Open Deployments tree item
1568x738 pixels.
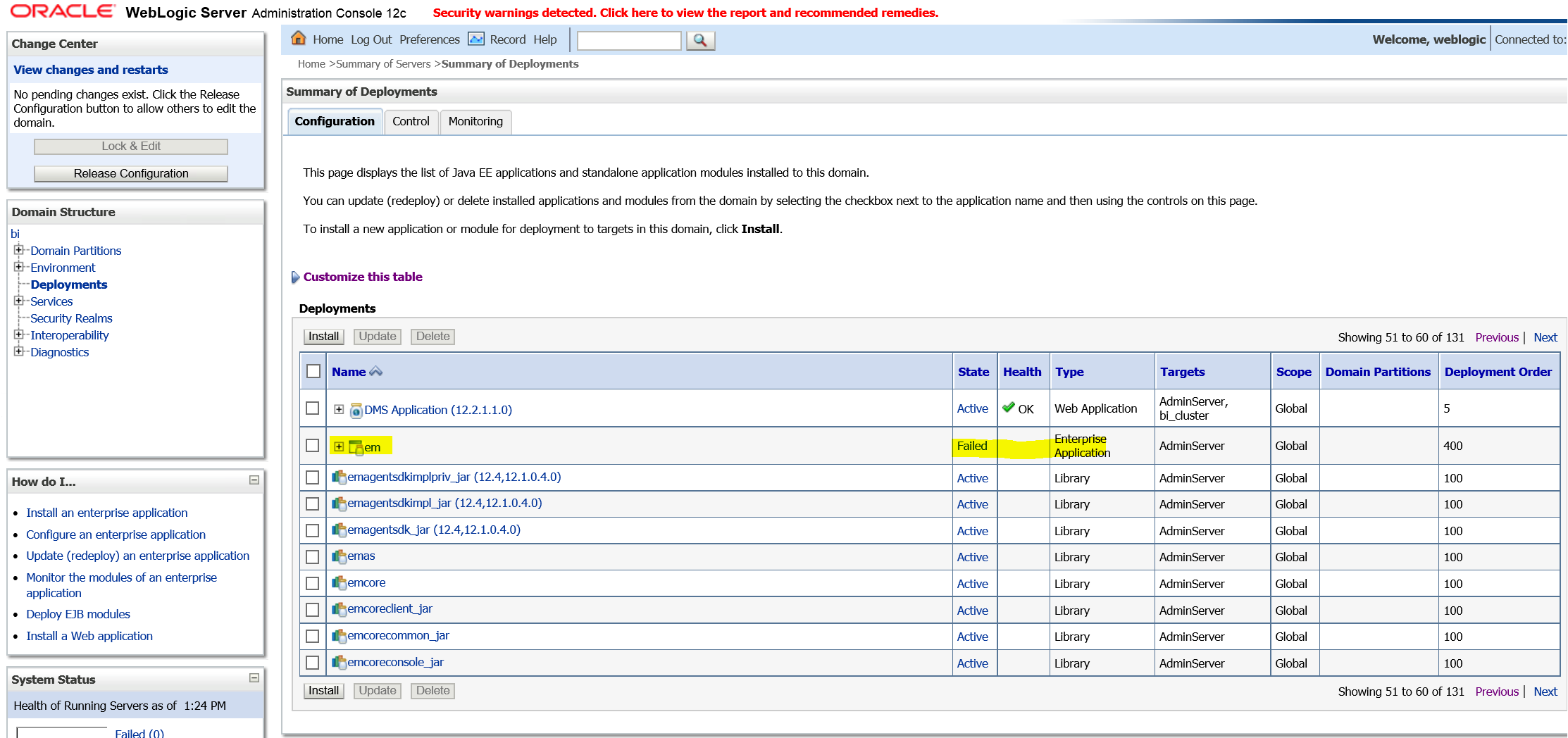(69, 284)
